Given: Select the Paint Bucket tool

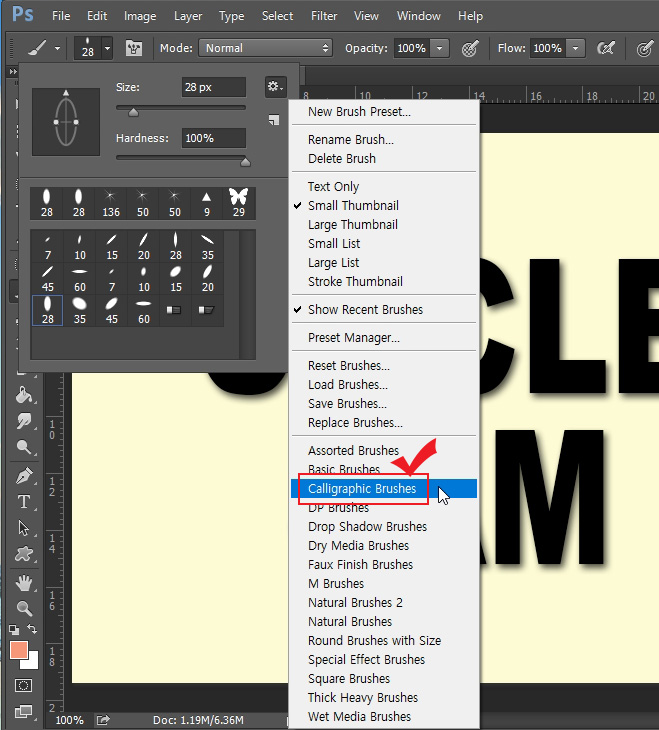Looking at the screenshot, I should (x=24, y=395).
